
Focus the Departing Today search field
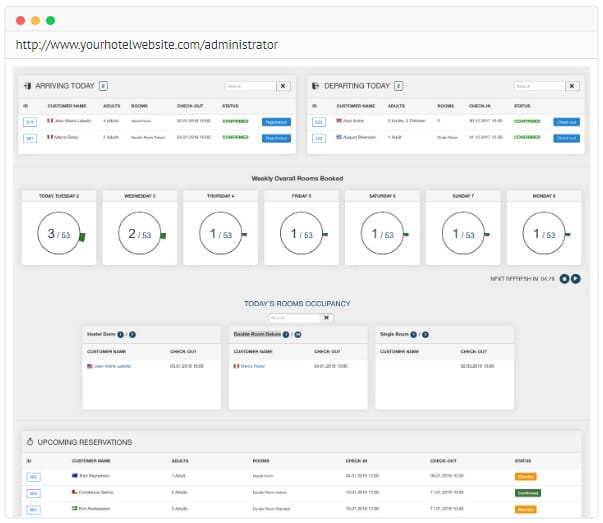tap(540, 86)
